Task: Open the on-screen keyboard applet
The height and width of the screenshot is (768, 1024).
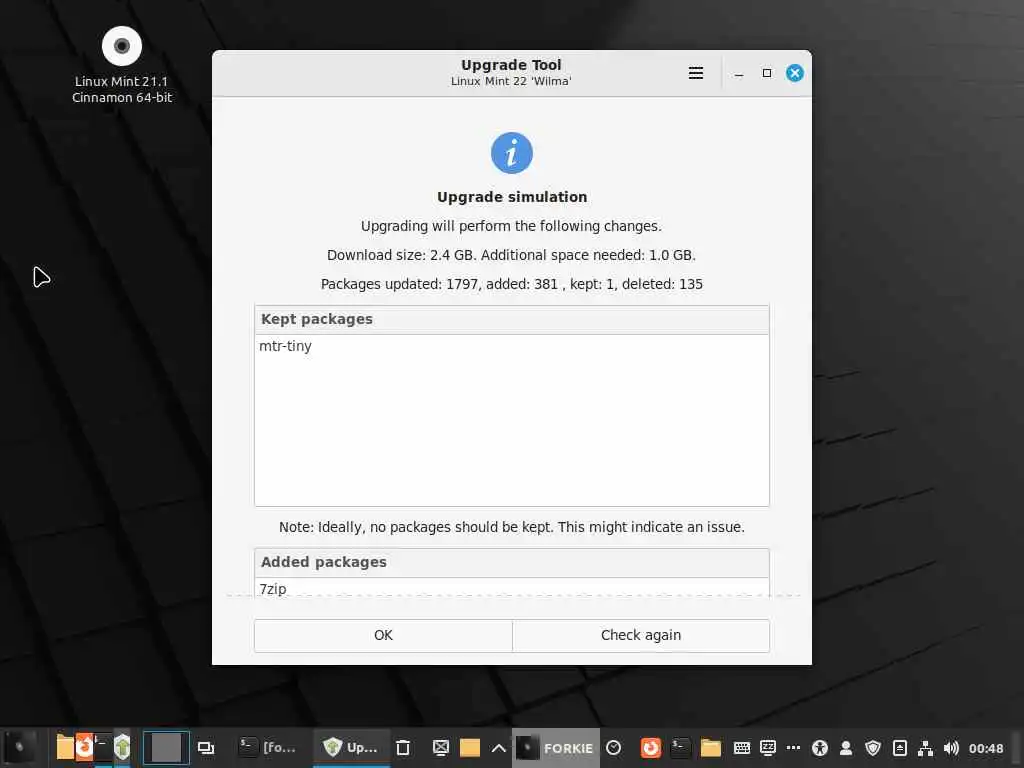Action: click(742, 748)
